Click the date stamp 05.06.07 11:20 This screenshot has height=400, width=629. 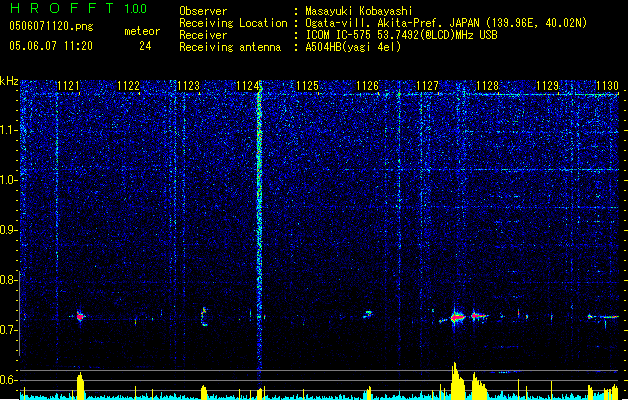[51, 46]
